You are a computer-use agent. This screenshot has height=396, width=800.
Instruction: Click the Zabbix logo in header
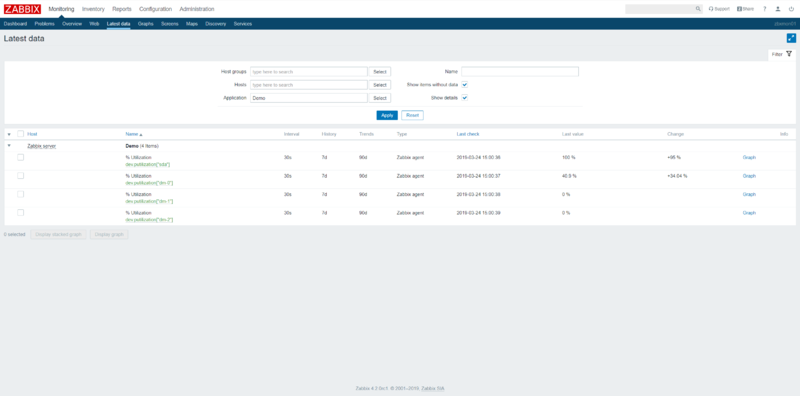pyautogui.click(x=22, y=9)
